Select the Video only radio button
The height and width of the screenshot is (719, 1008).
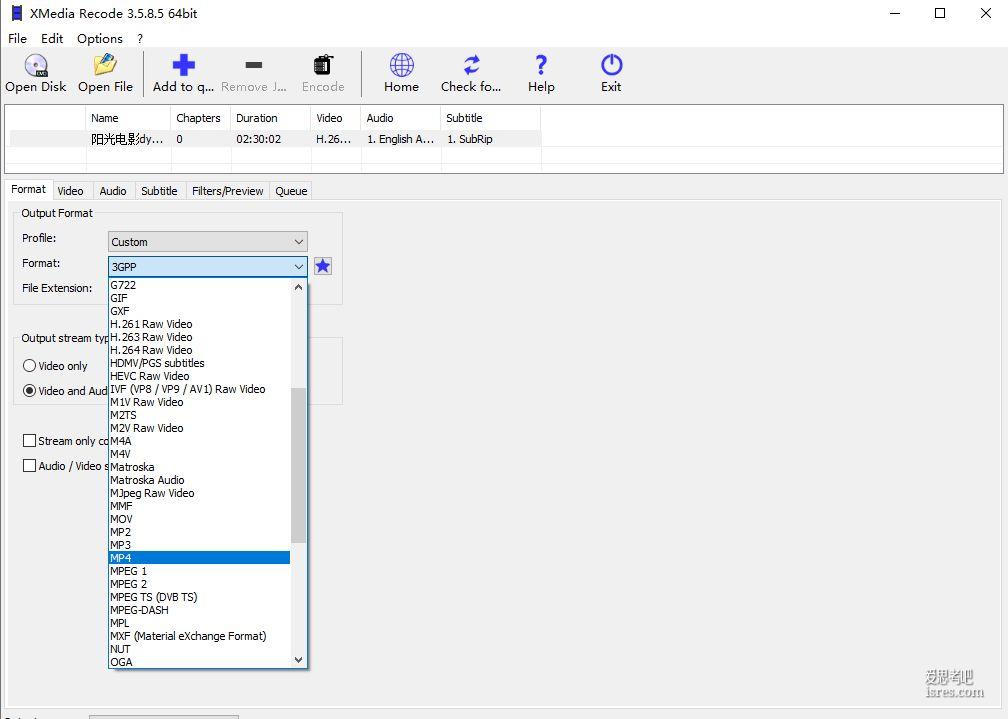(x=29, y=366)
